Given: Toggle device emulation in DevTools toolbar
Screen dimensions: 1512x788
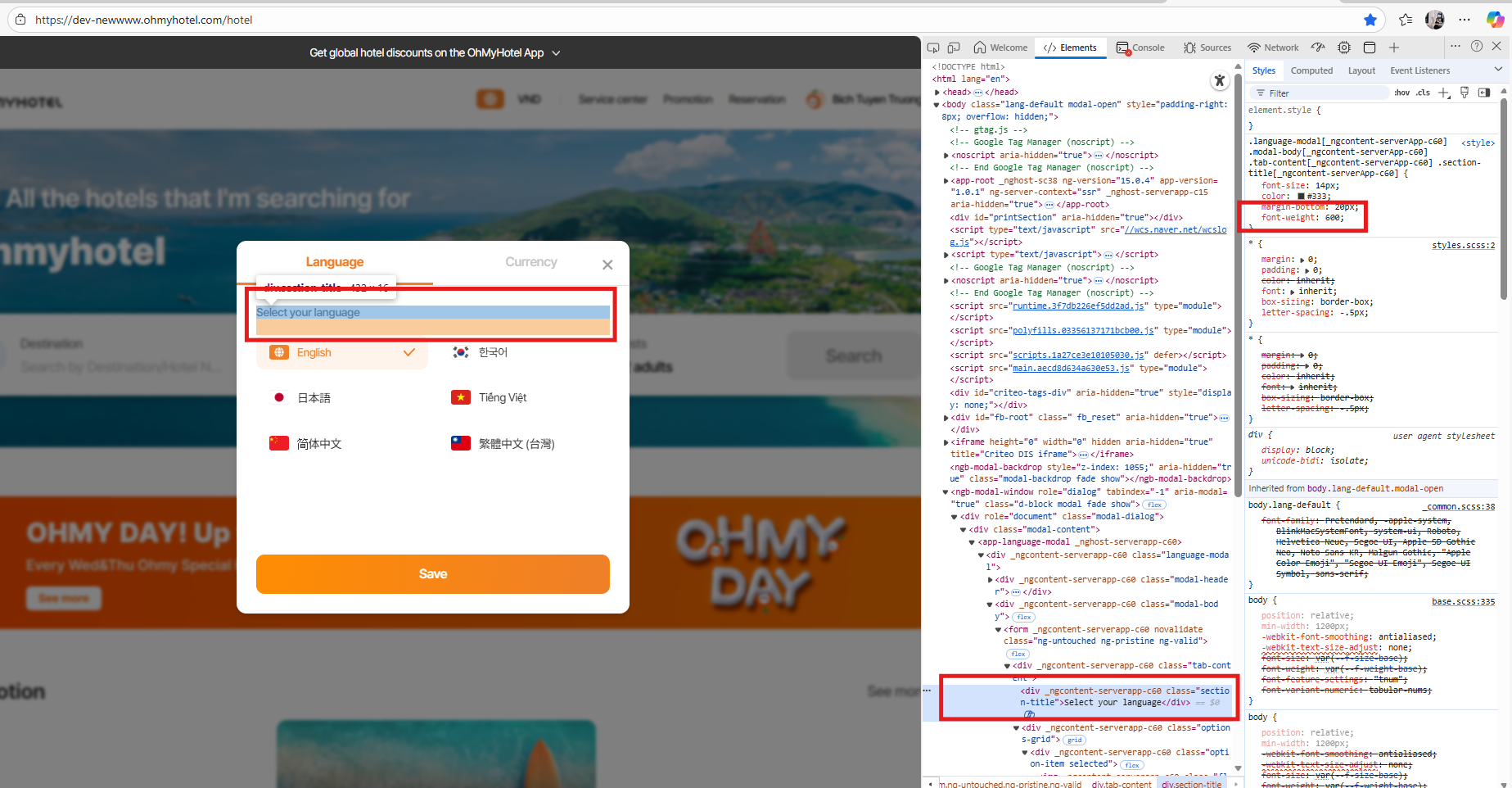Looking at the screenshot, I should point(954,48).
